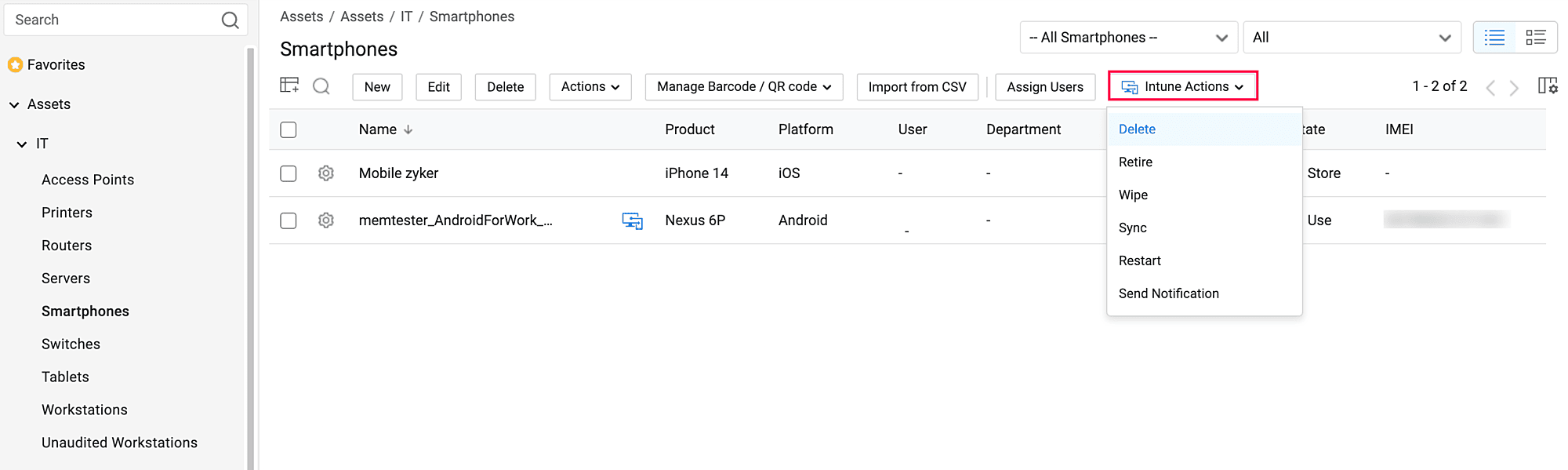Select Send Notification in Intune menu
Screen dimensions: 1568x470
(x=1168, y=293)
